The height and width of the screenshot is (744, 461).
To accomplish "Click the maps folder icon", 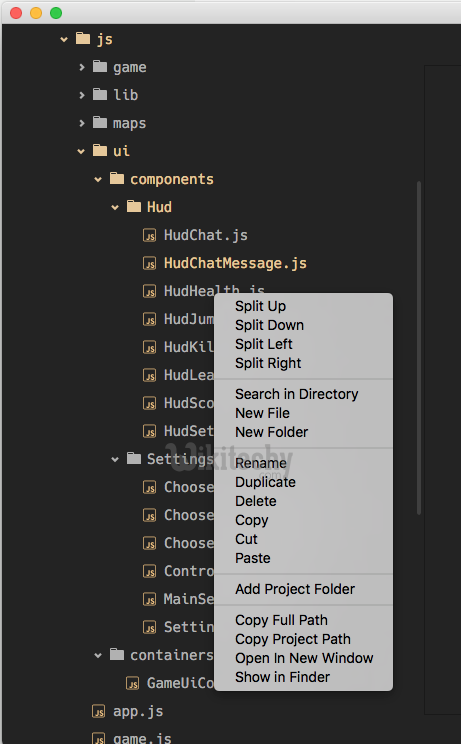I will point(100,122).
